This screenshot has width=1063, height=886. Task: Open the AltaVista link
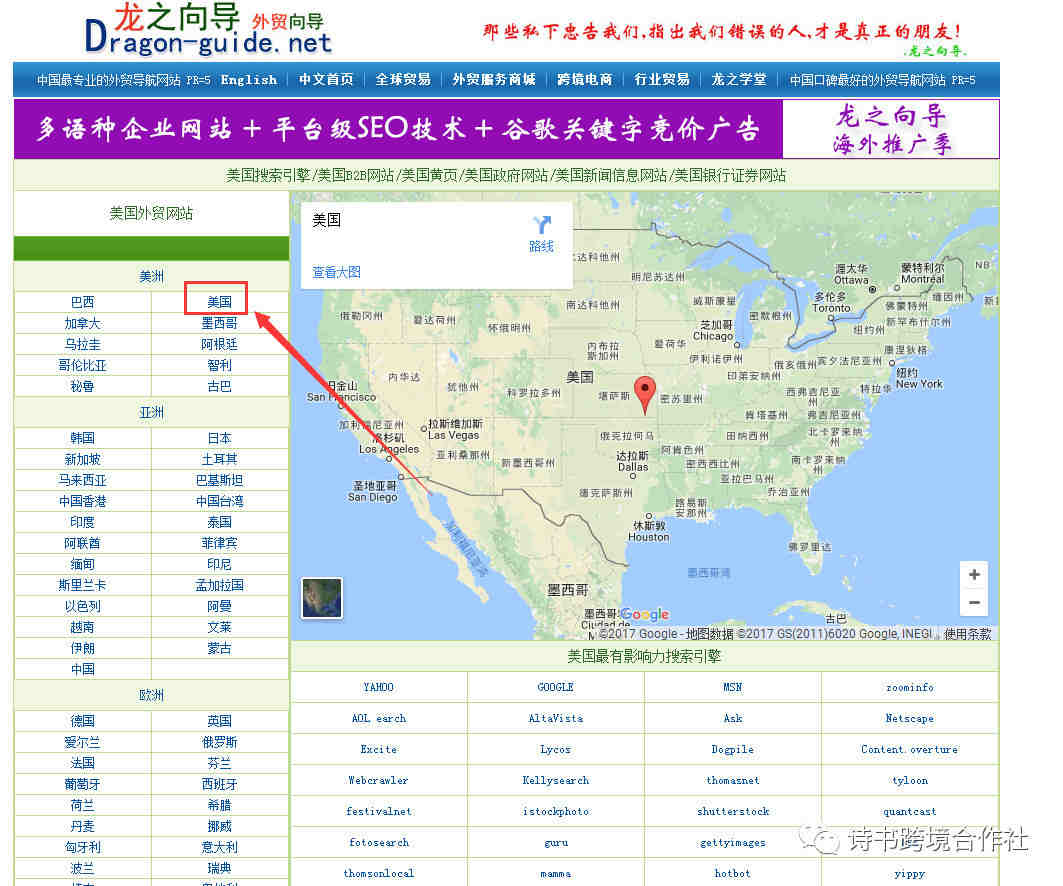coord(555,718)
